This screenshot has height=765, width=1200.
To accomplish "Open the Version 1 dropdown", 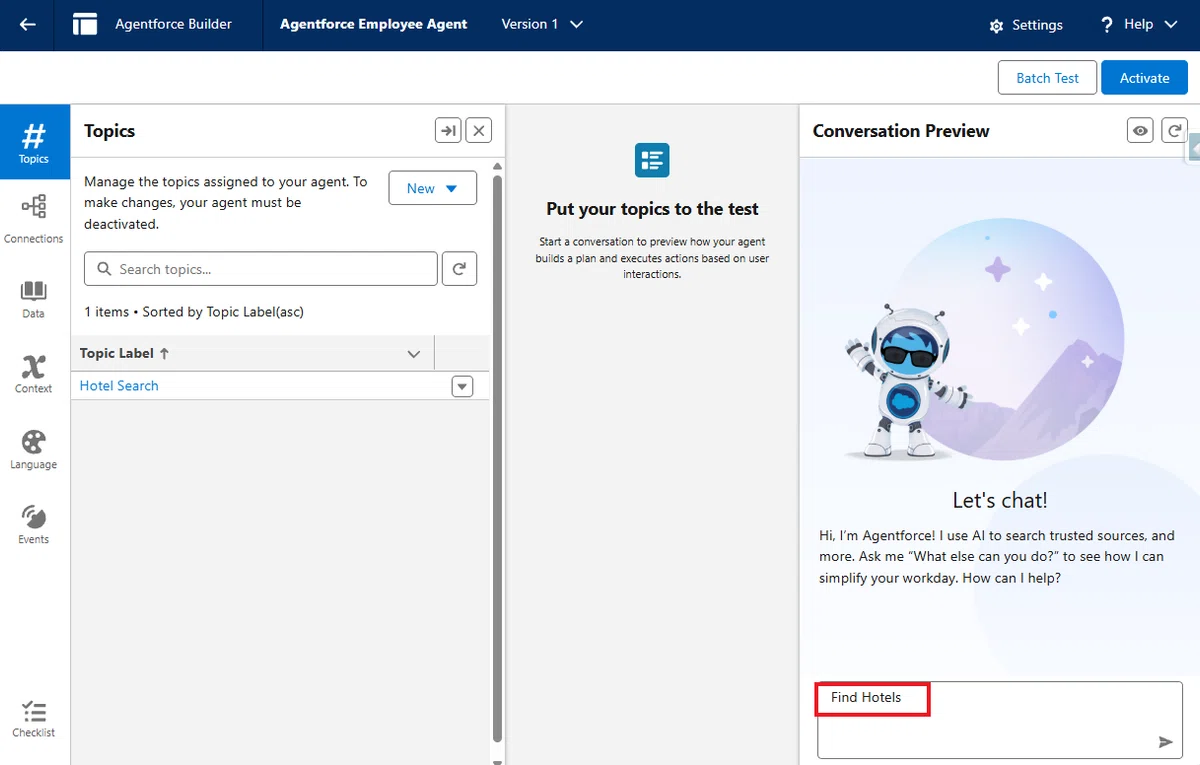I will pos(542,24).
